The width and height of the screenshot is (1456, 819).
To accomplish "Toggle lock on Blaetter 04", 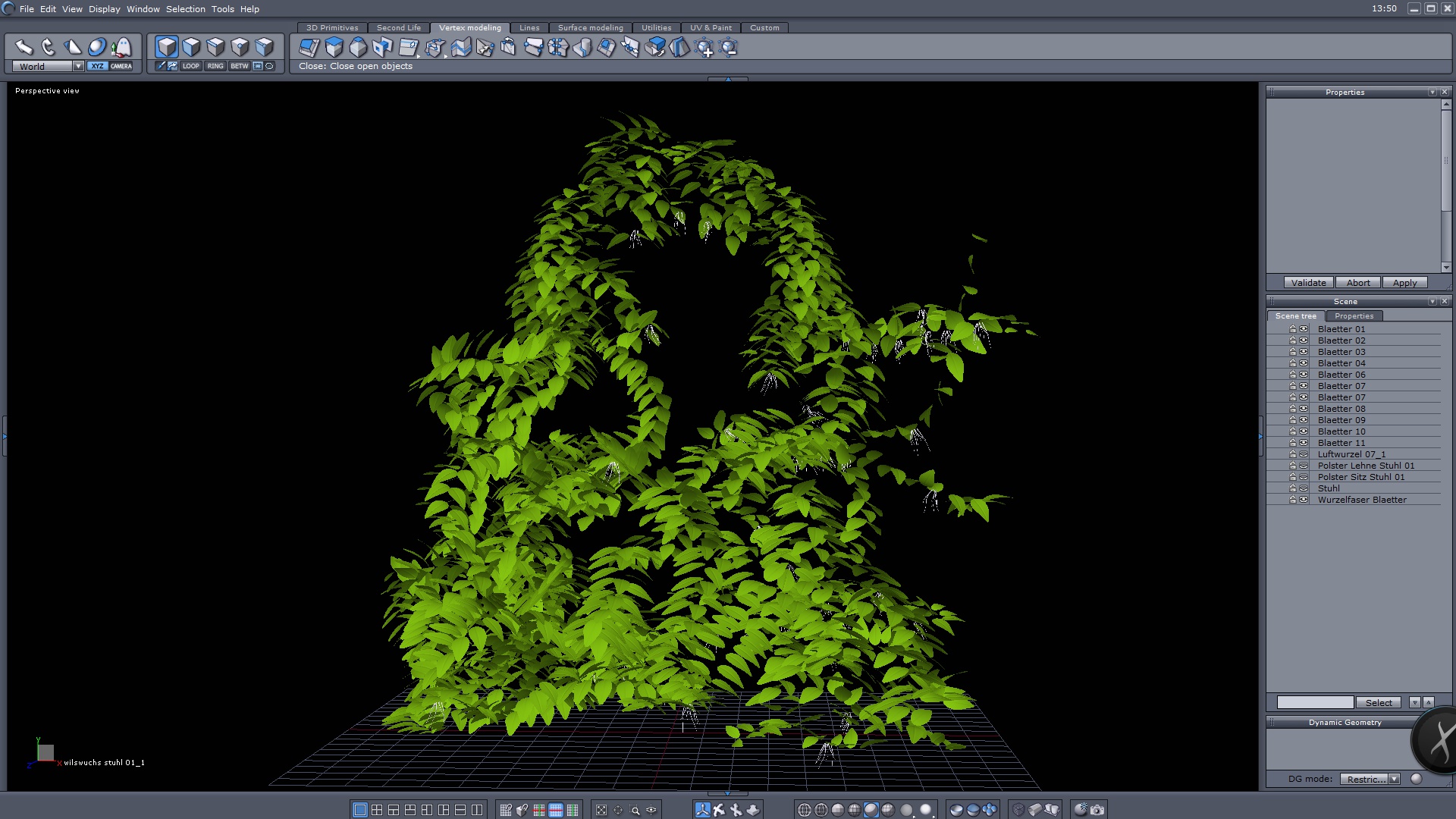I will (1292, 363).
